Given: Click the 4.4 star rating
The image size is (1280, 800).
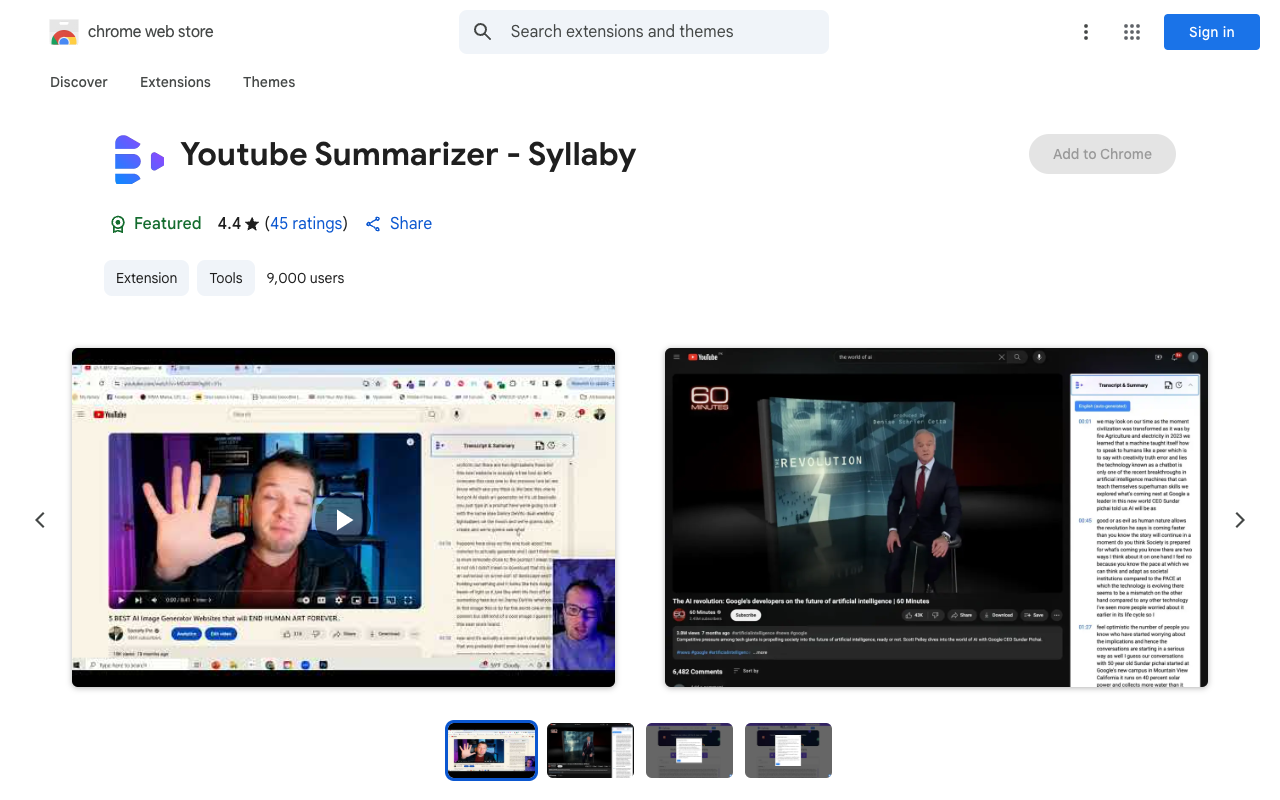Looking at the screenshot, I should coord(238,224).
